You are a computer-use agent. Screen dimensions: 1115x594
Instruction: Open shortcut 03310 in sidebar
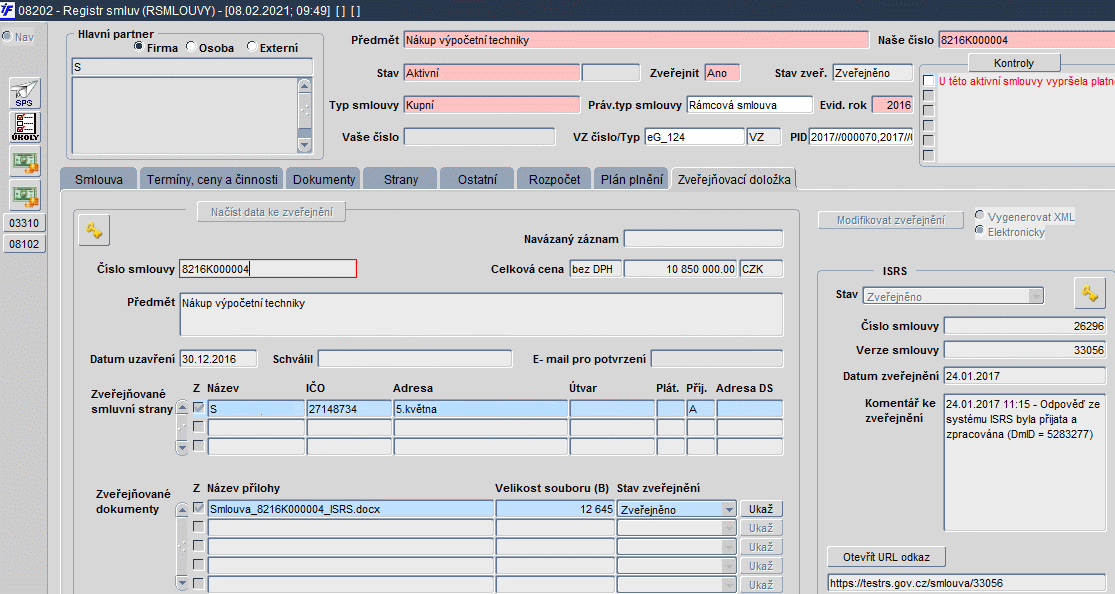[x=24, y=223]
